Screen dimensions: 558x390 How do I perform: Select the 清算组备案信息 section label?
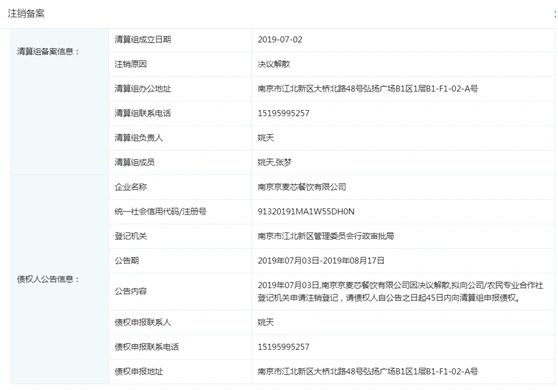click(x=48, y=52)
